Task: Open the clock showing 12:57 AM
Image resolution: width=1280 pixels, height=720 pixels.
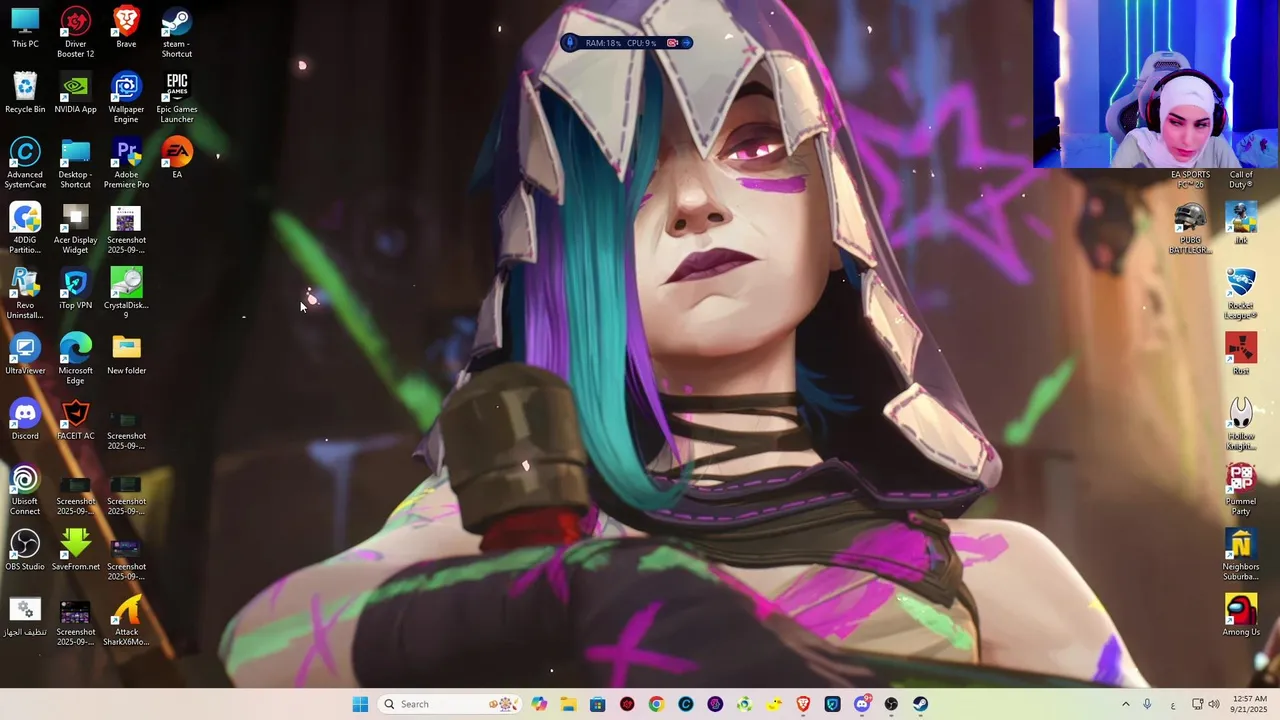Action: click(x=1250, y=704)
